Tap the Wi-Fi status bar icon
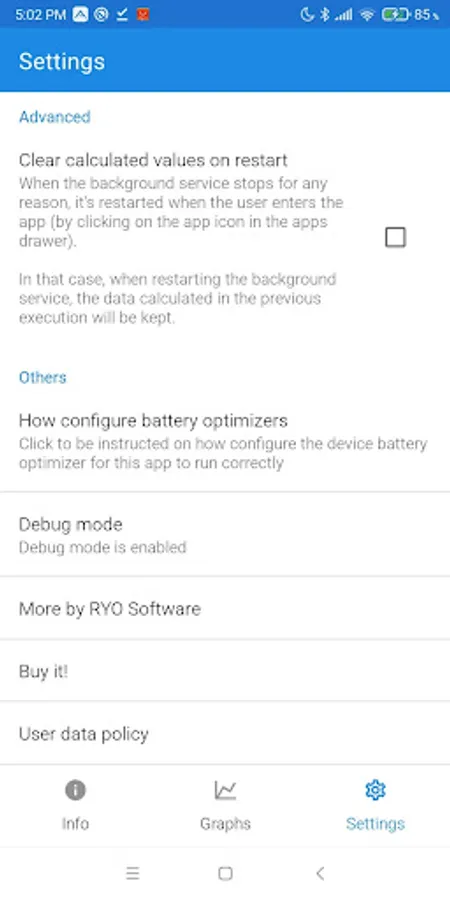 [367, 15]
